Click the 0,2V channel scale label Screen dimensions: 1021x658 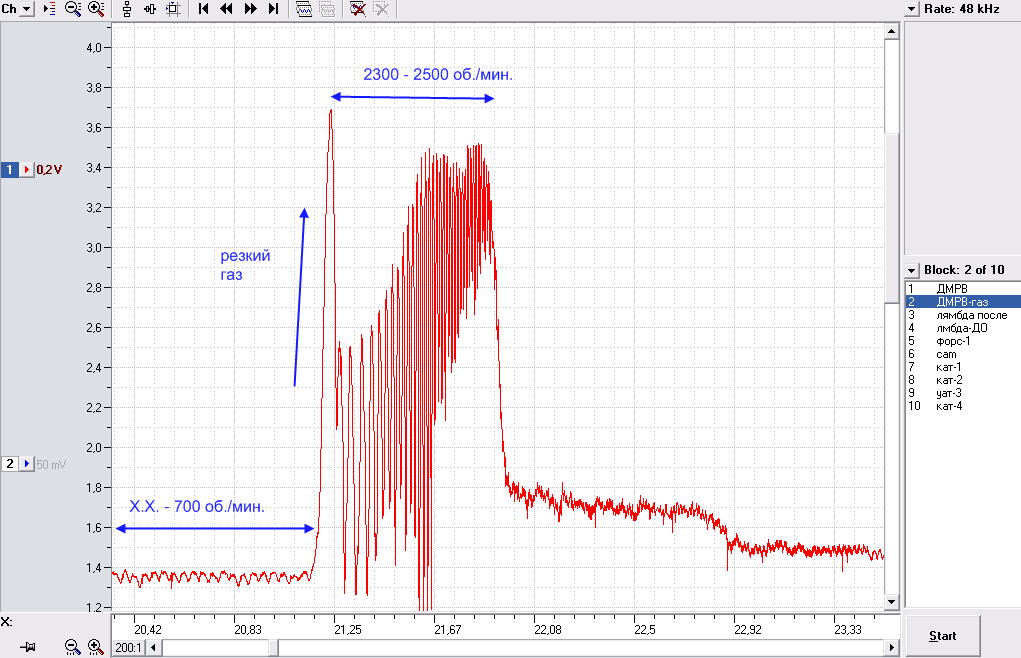click(49, 170)
